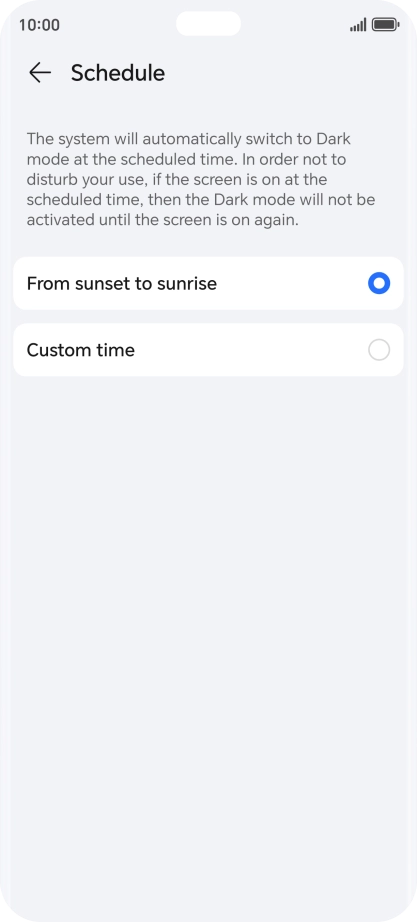
Task: Tap the Custom time label text
Action: (x=81, y=350)
